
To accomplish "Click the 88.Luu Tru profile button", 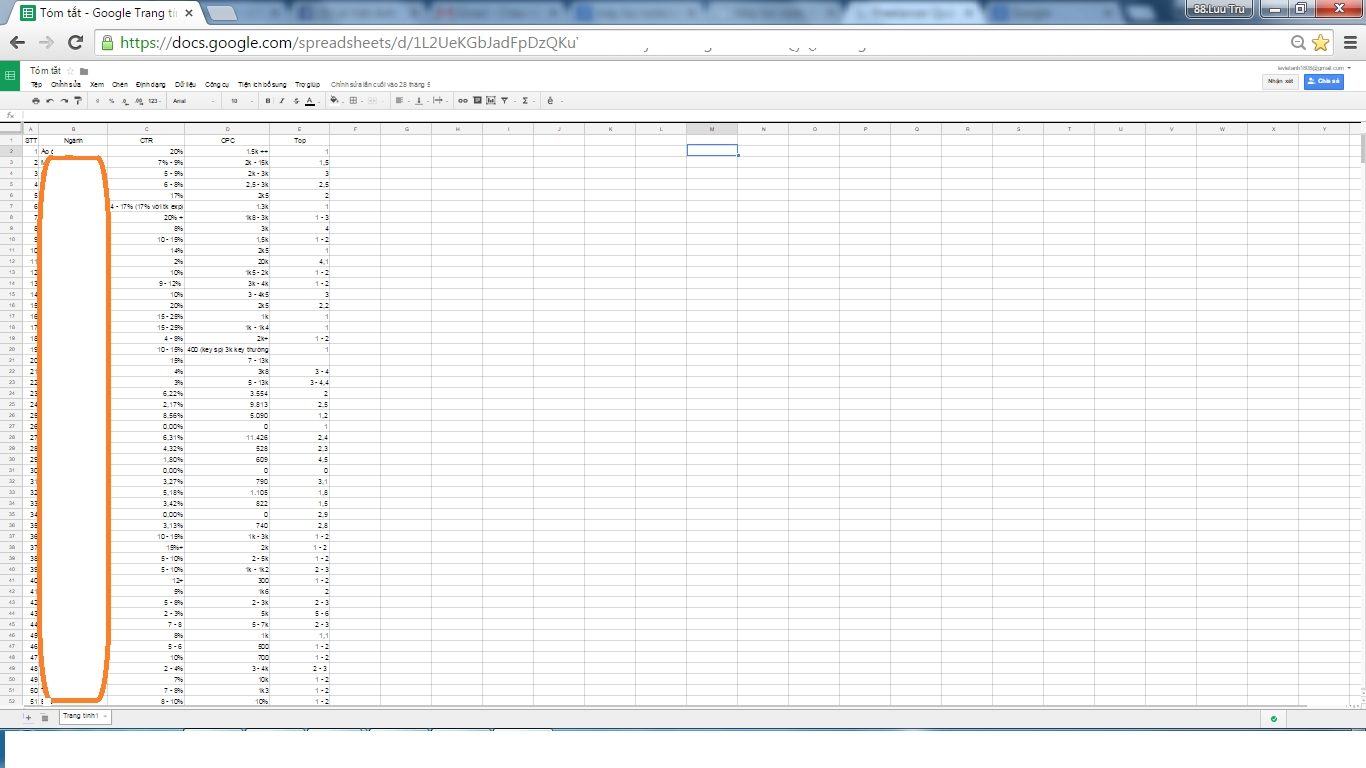I will click(1219, 8).
